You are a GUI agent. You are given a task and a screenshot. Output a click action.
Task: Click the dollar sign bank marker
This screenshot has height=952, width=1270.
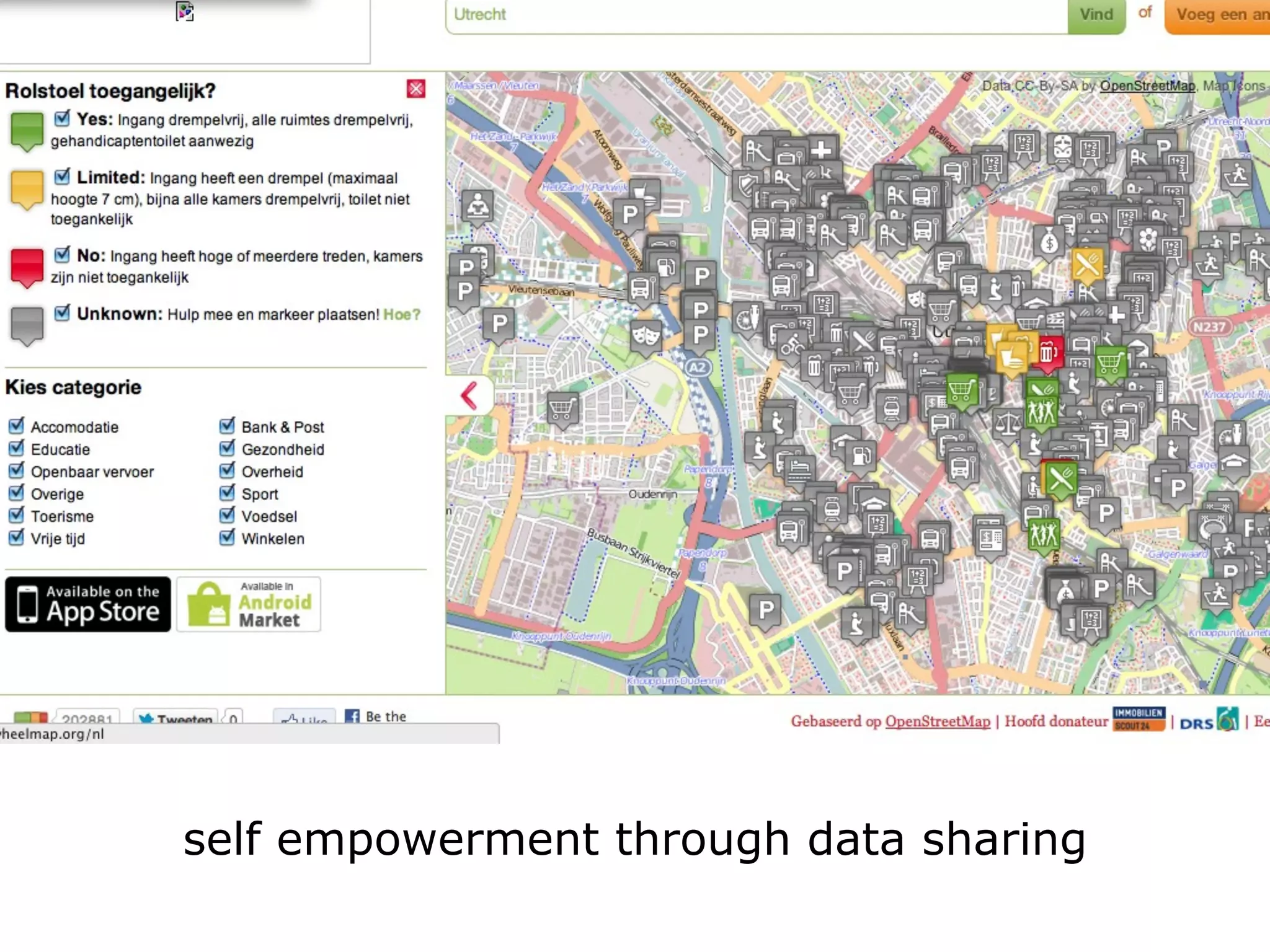[x=1049, y=242]
